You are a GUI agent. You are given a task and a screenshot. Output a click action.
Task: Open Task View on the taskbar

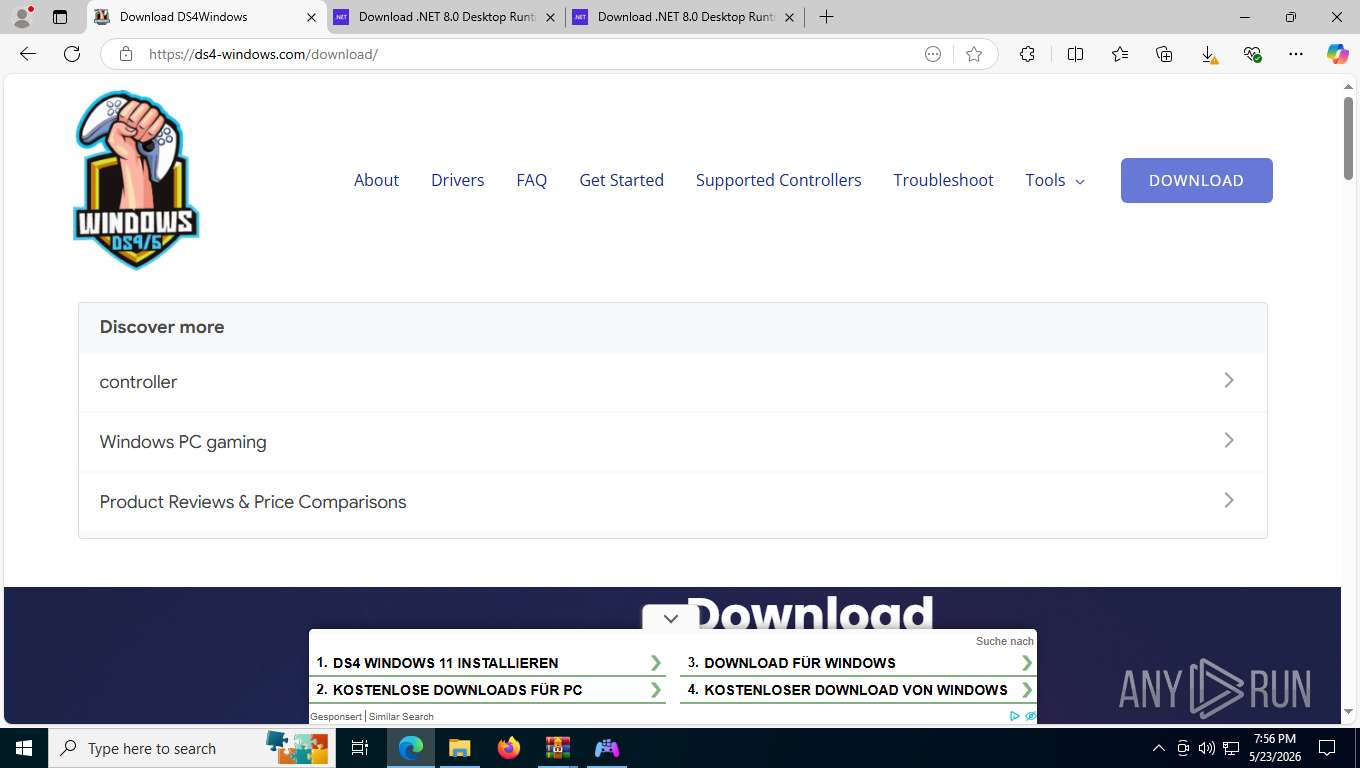[x=360, y=748]
